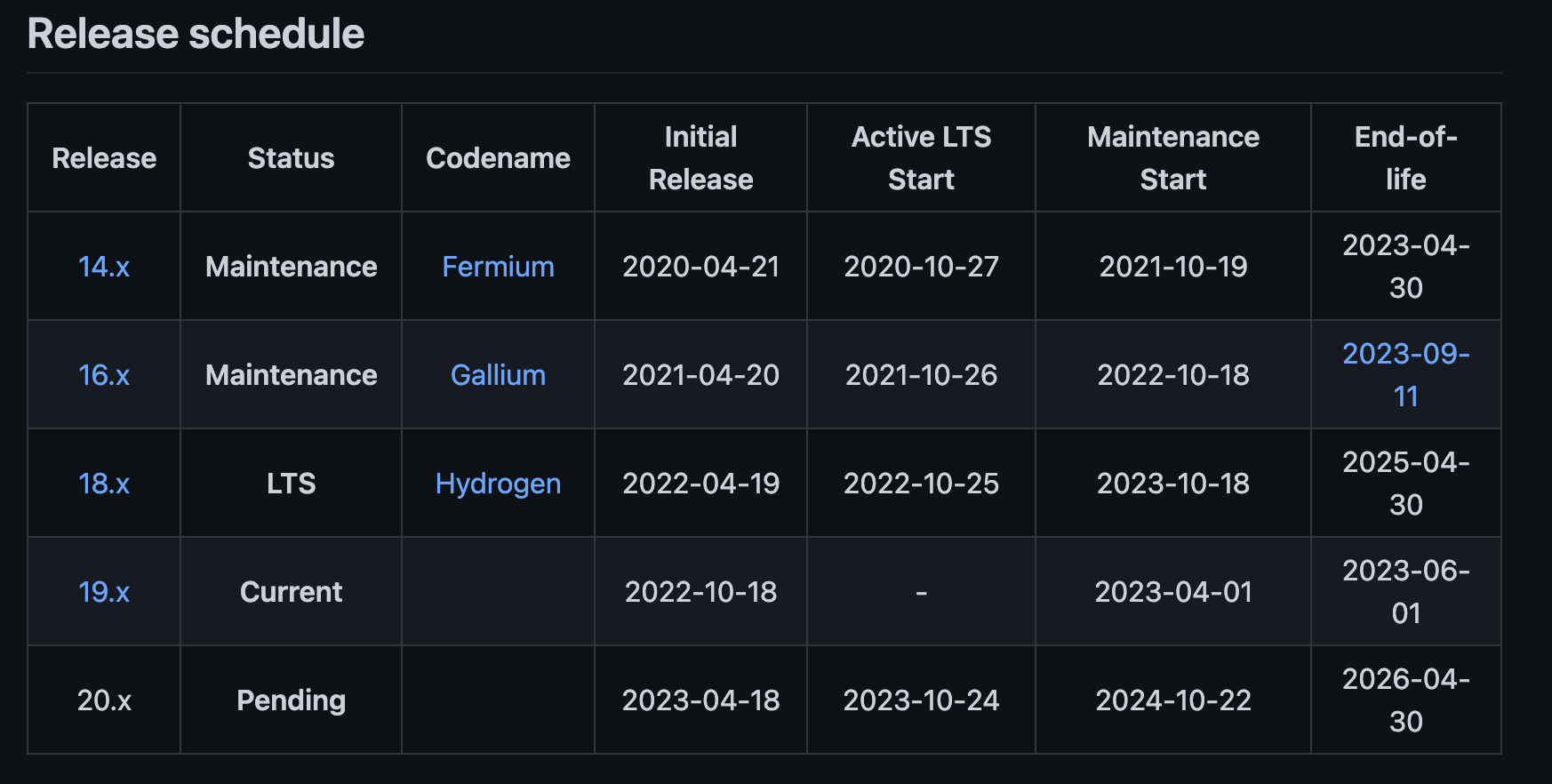Select the Active LTS Start header
The height and width of the screenshot is (784, 1552).
coord(921,158)
